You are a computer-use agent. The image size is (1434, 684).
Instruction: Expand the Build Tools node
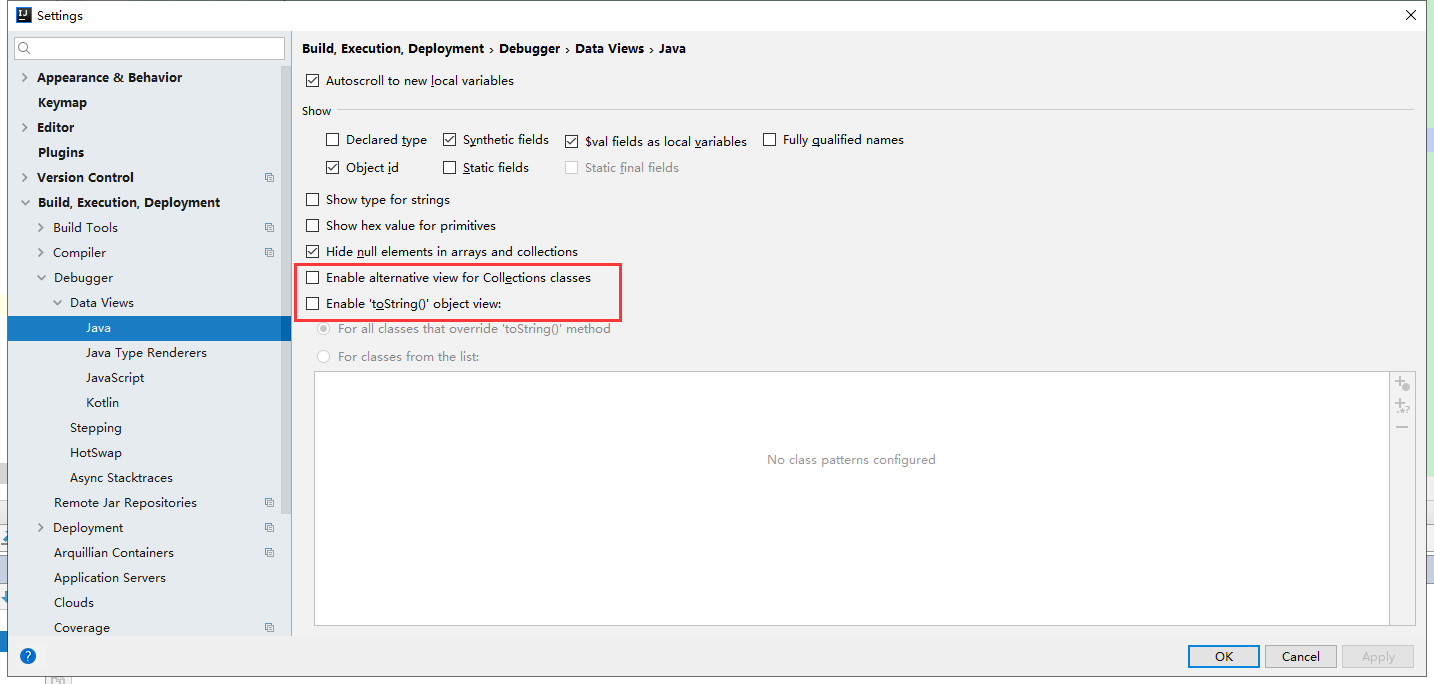click(x=41, y=227)
